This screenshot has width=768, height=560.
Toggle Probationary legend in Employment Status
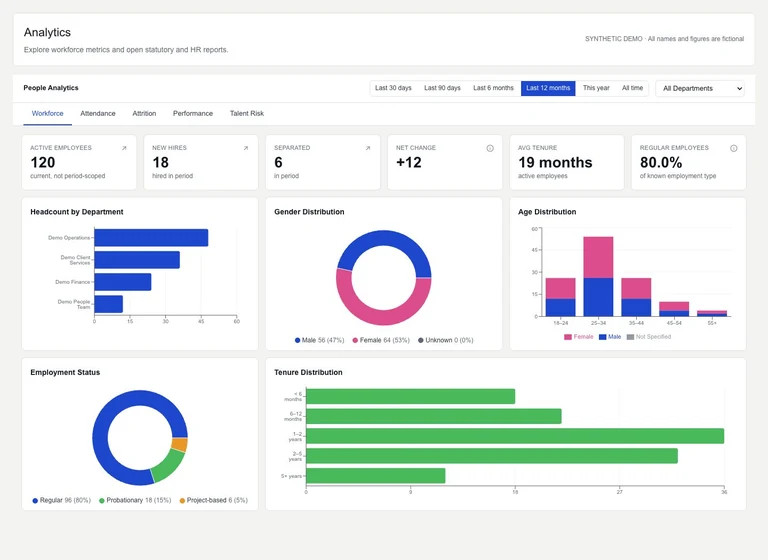click(135, 500)
